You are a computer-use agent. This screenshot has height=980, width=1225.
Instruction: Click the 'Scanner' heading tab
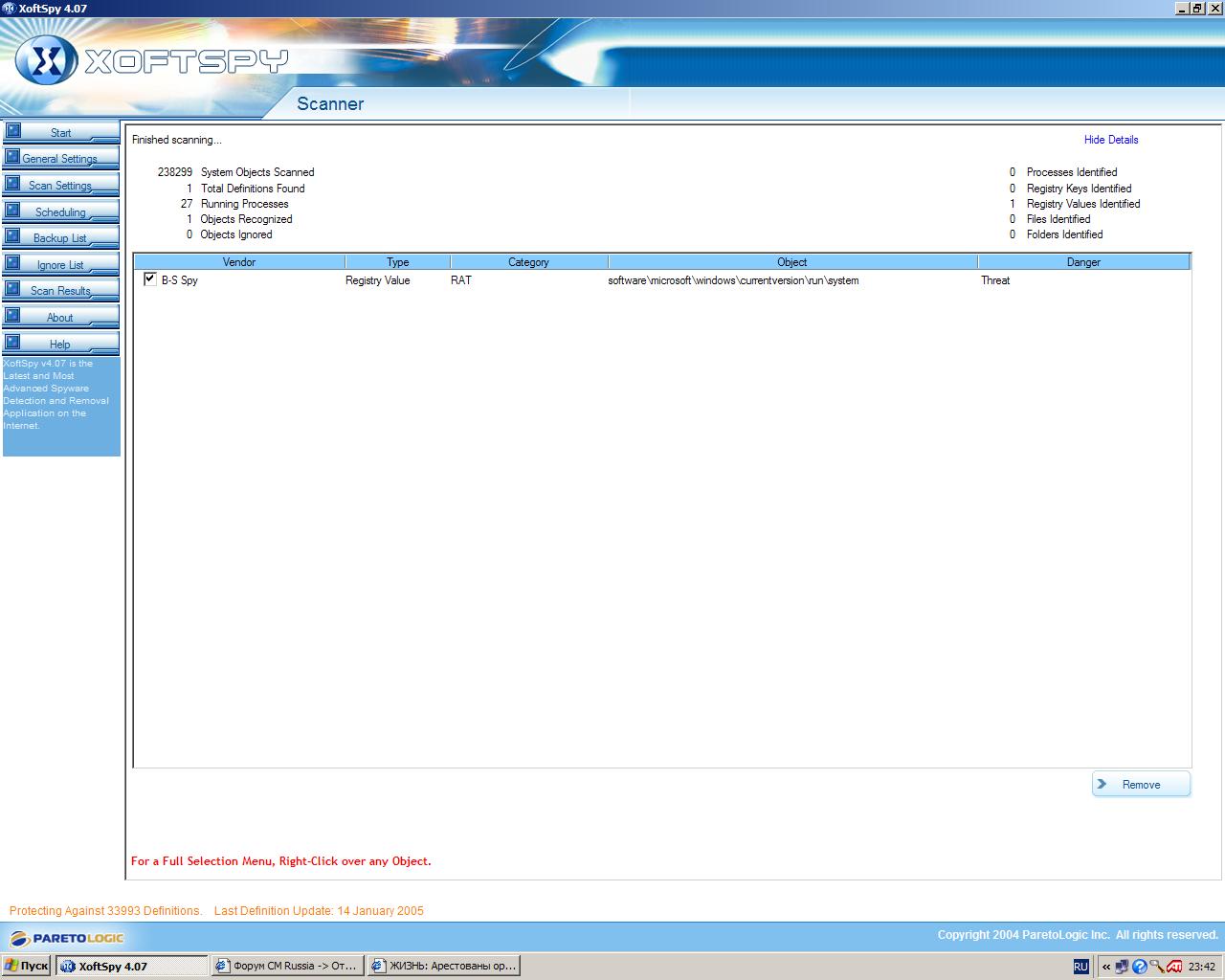pyautogui.click(x=330, y=103)
